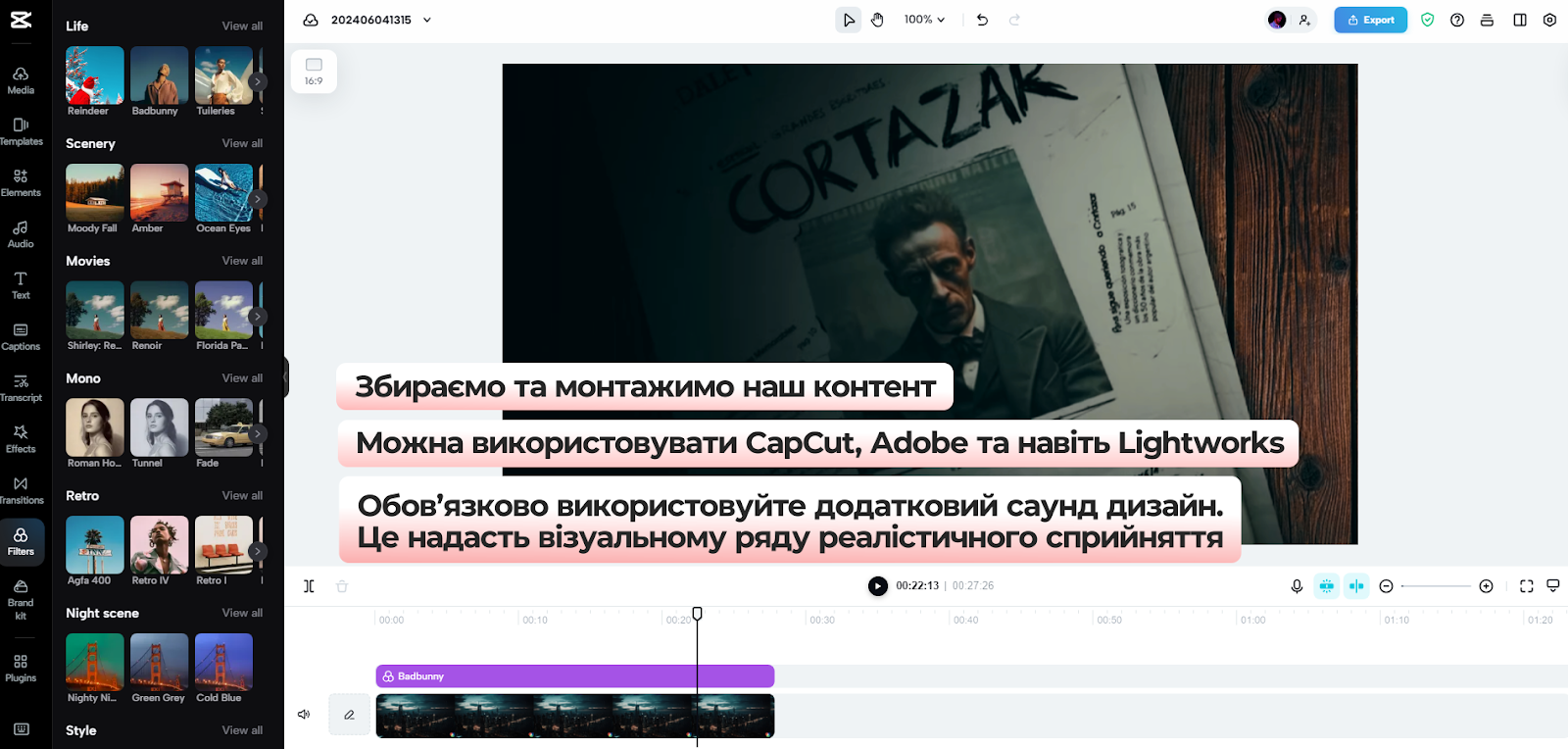Viewport: 1568px width, 749px height.
Task: Collapse the filters side panel handle
Action: click(286, 376)
